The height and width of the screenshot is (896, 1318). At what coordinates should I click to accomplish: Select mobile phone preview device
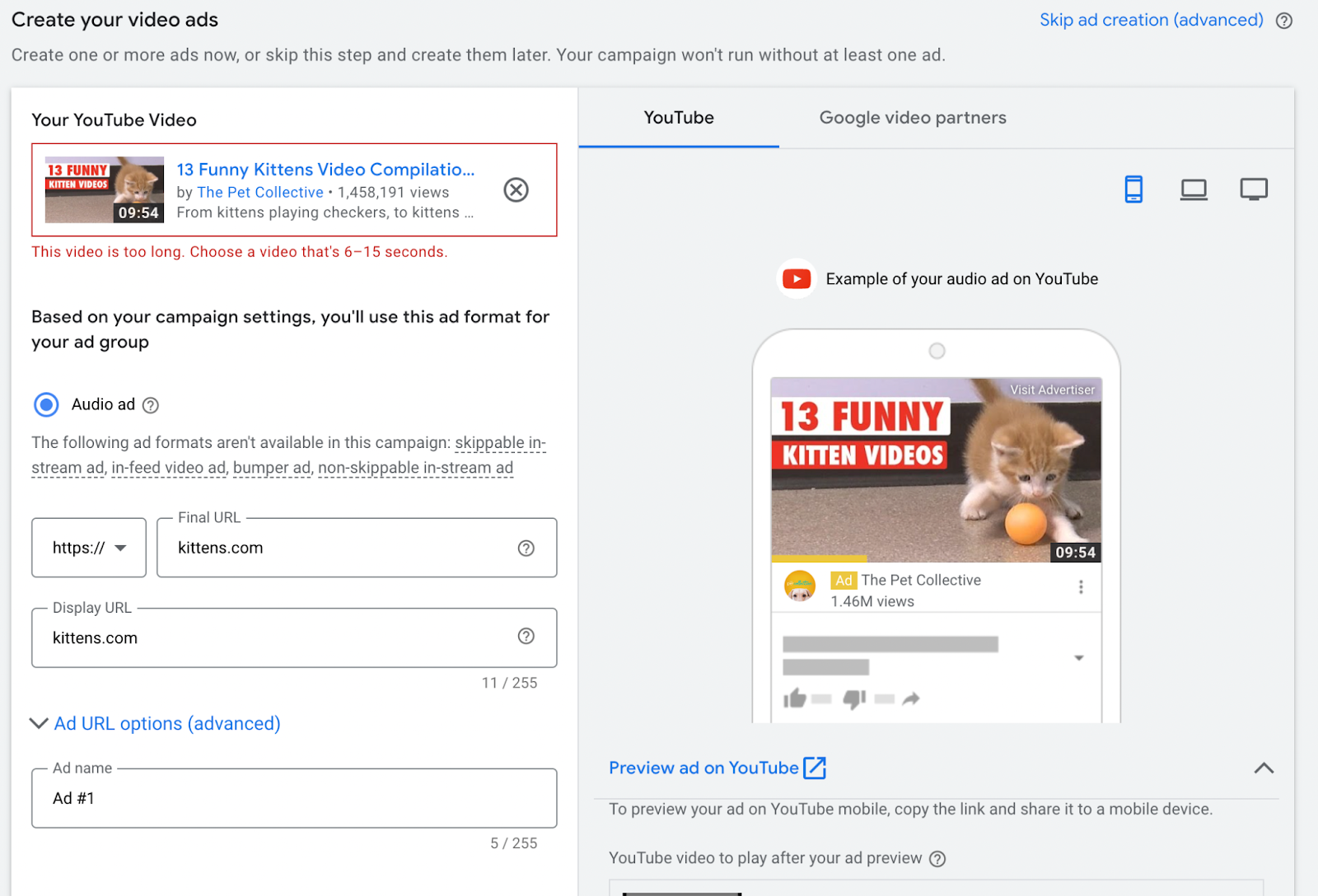1133,189
